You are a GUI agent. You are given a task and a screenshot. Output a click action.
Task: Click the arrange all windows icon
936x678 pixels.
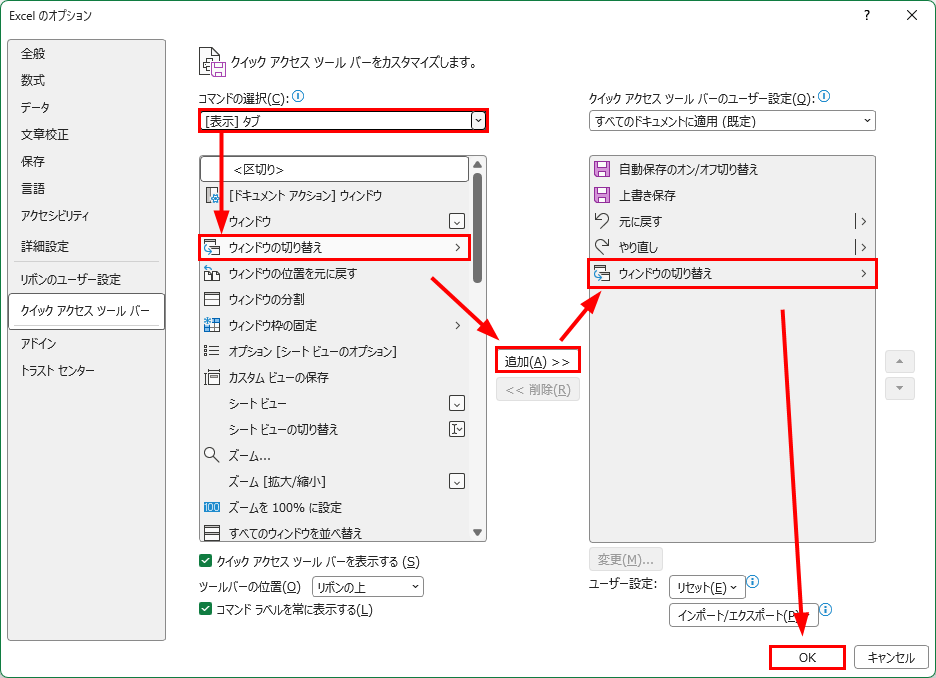pyautogui.click(x=212, y=532)
